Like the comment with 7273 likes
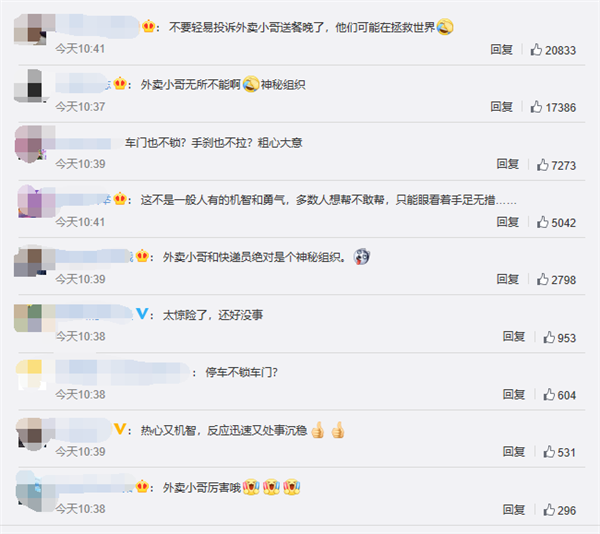 [542, 165]
